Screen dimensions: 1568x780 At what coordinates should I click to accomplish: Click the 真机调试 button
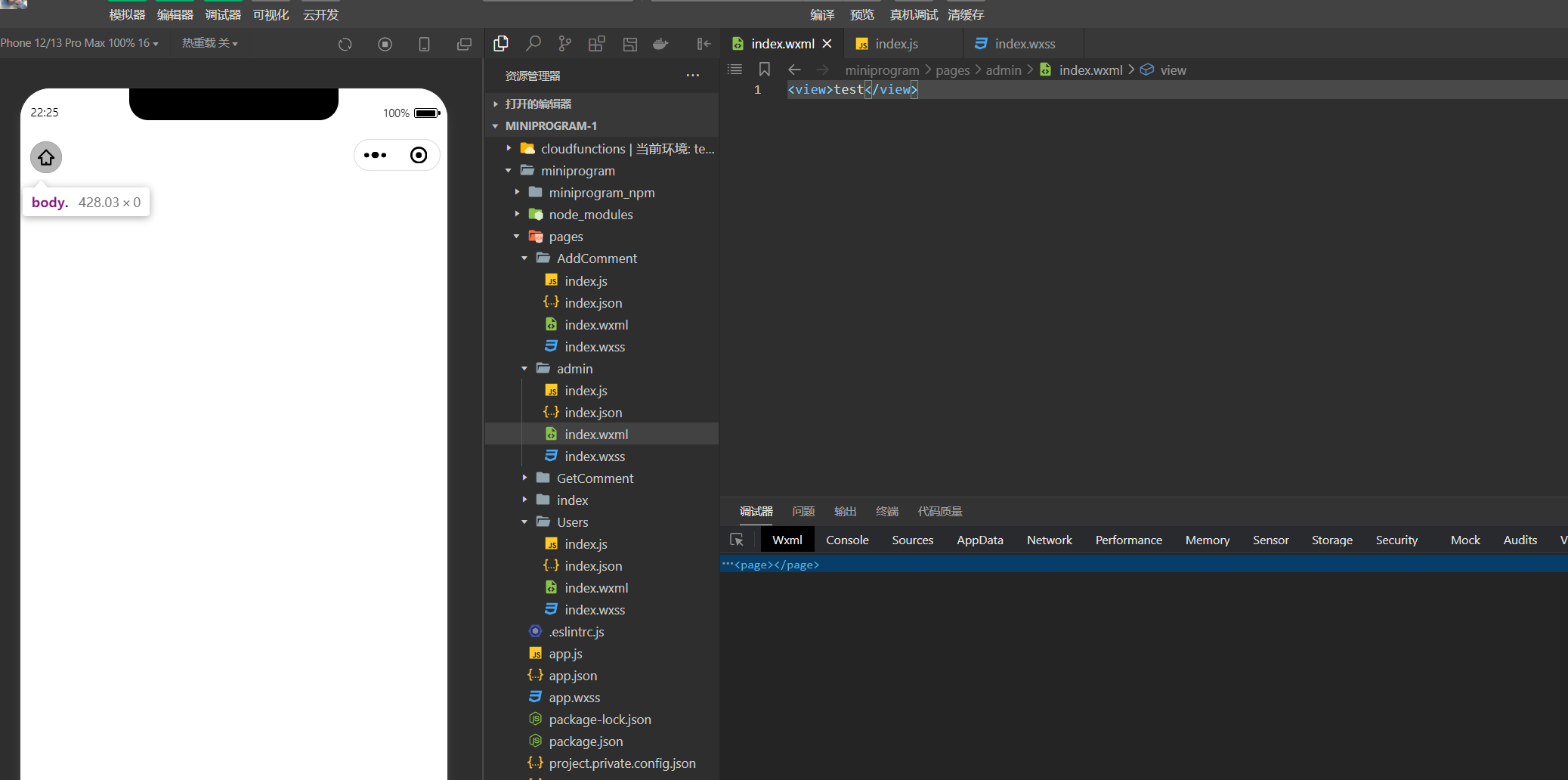coord(914,14)
